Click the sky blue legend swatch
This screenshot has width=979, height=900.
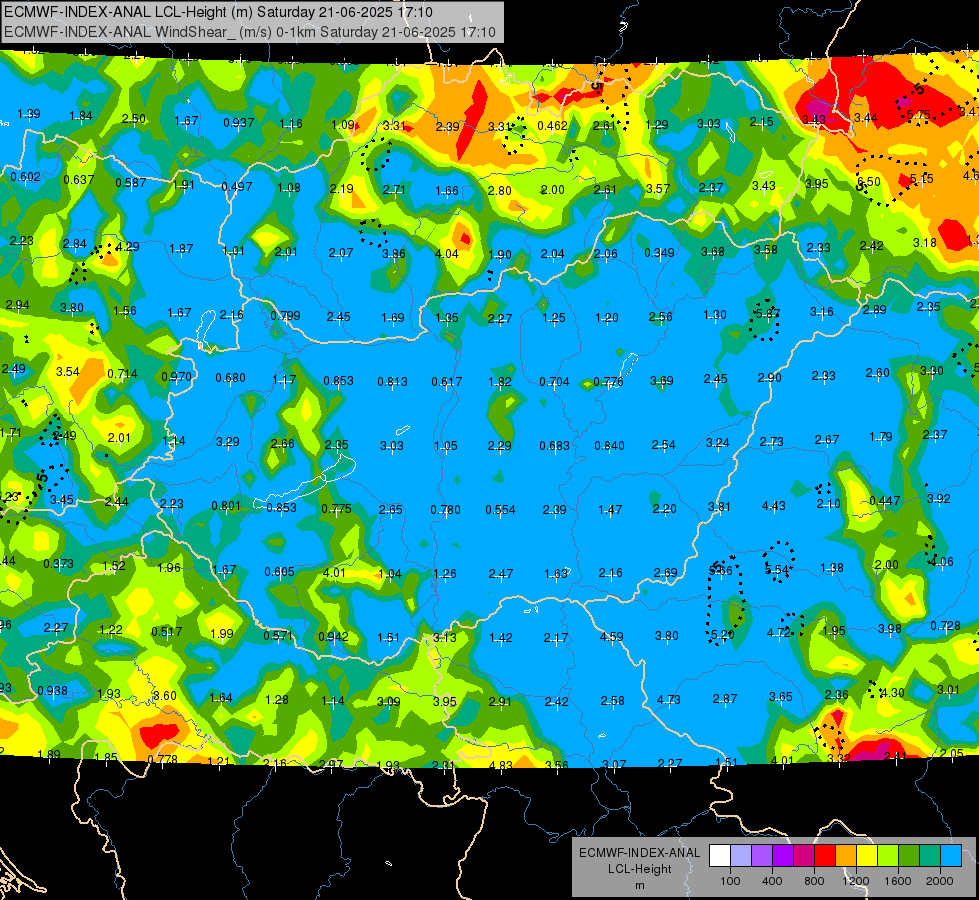[x=952, y=855]
